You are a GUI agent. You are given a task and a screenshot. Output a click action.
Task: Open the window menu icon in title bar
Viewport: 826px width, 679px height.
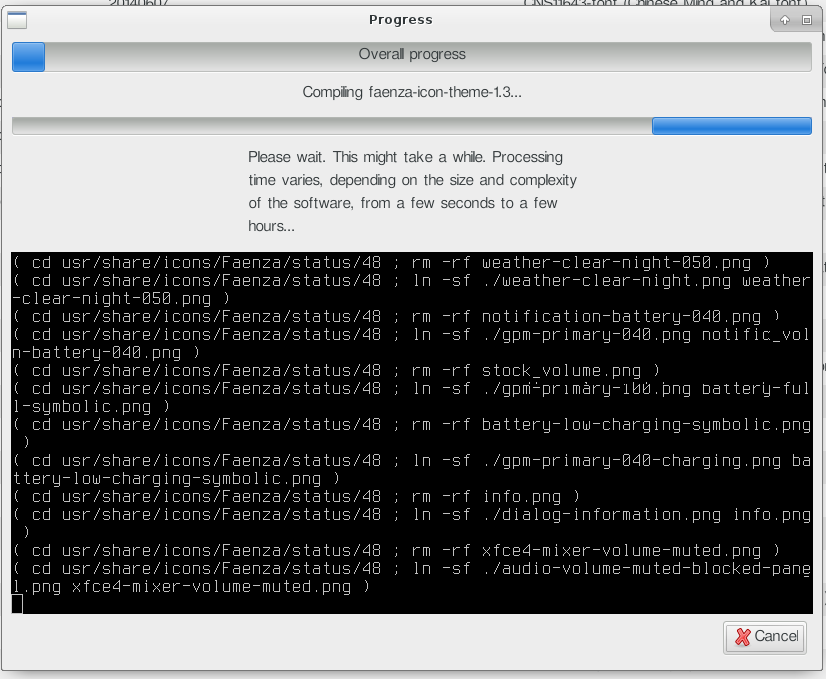17,21
